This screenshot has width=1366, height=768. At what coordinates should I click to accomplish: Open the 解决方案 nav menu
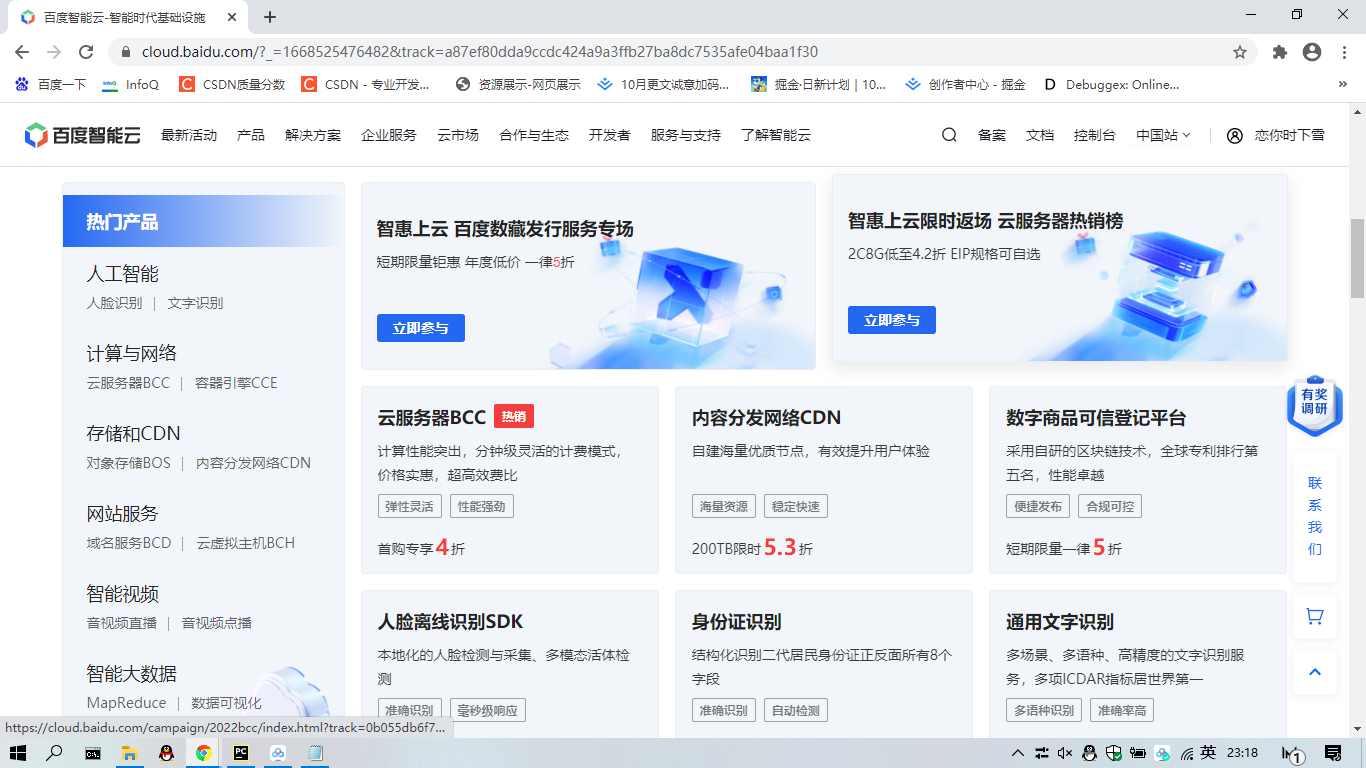[x=313, y=135]
